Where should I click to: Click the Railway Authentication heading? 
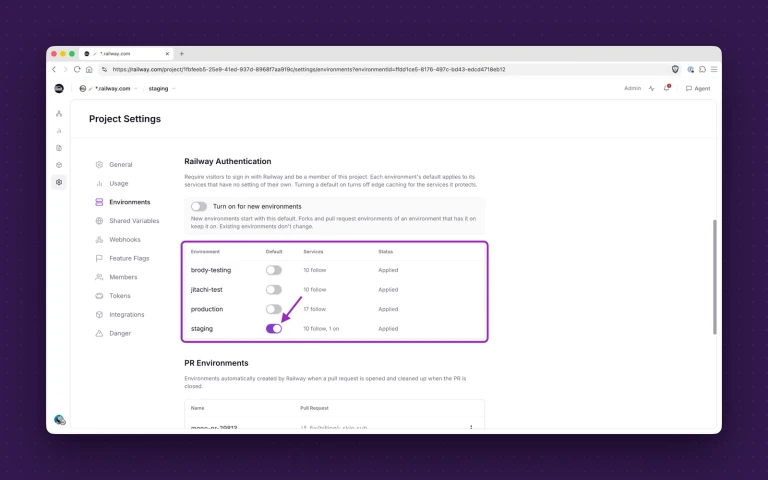click(x=228, y=161)
